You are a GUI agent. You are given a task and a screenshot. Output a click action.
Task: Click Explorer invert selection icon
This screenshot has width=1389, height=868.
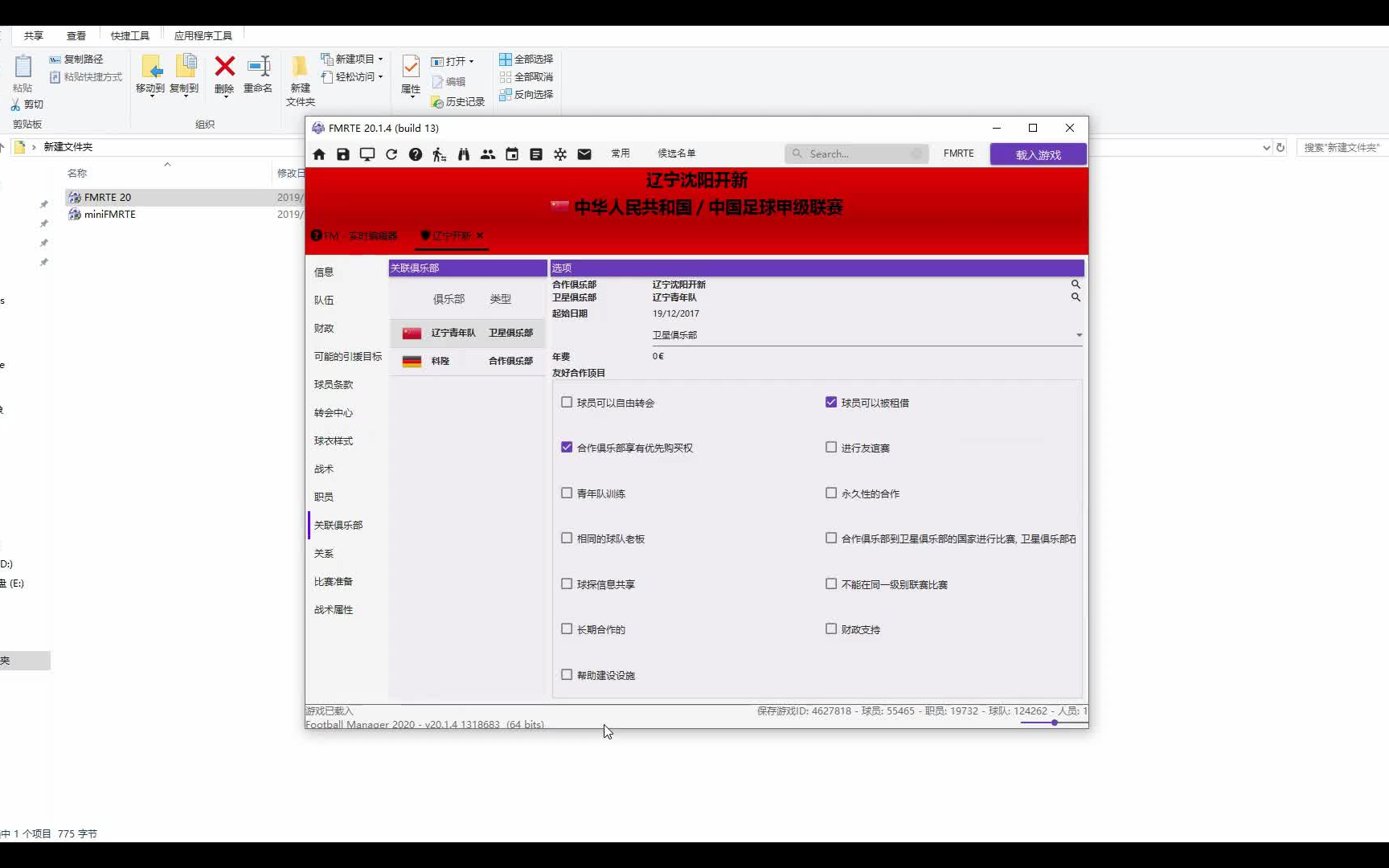pyautogui.click(x=506, y=95)
